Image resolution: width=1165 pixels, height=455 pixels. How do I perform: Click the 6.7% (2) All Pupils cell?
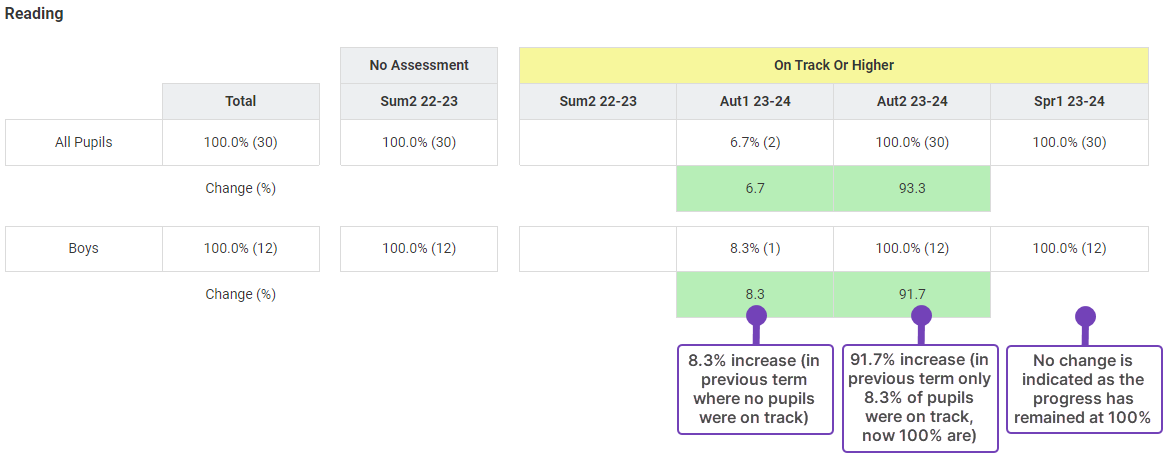pyautogui.click(x=755, y=142)
